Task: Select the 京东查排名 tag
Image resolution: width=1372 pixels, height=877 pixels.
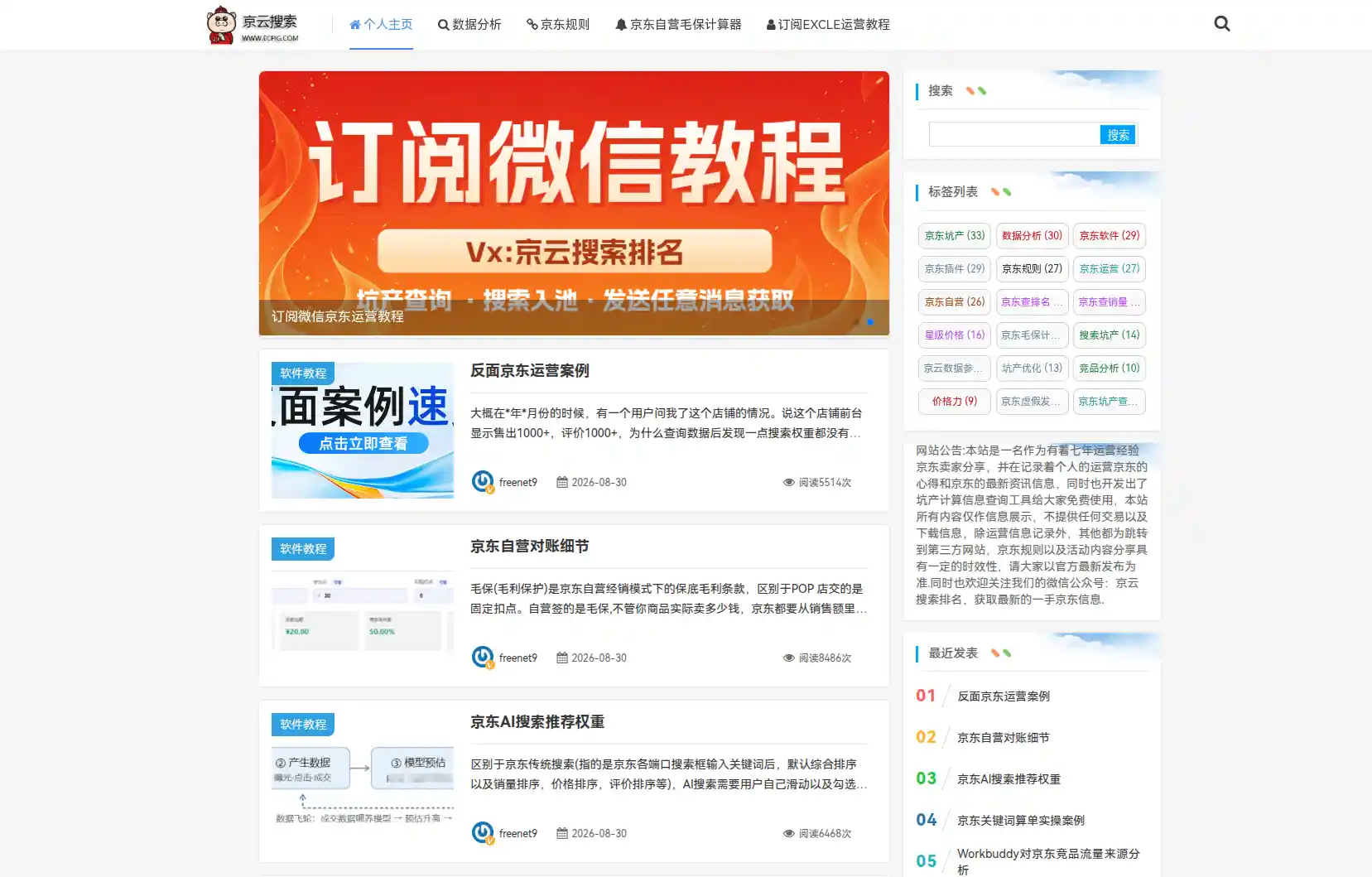Action: (1032, 302)
